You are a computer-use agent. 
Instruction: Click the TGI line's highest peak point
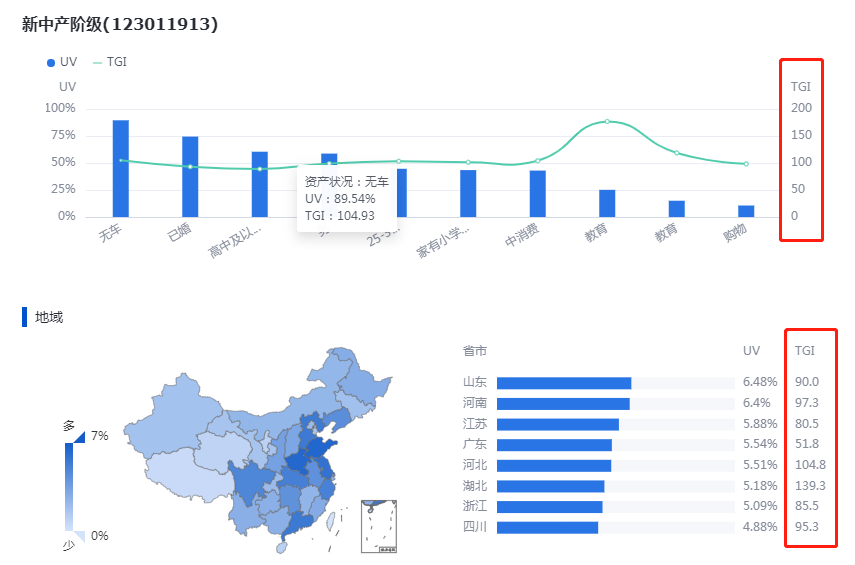click(x=607, y=121)
